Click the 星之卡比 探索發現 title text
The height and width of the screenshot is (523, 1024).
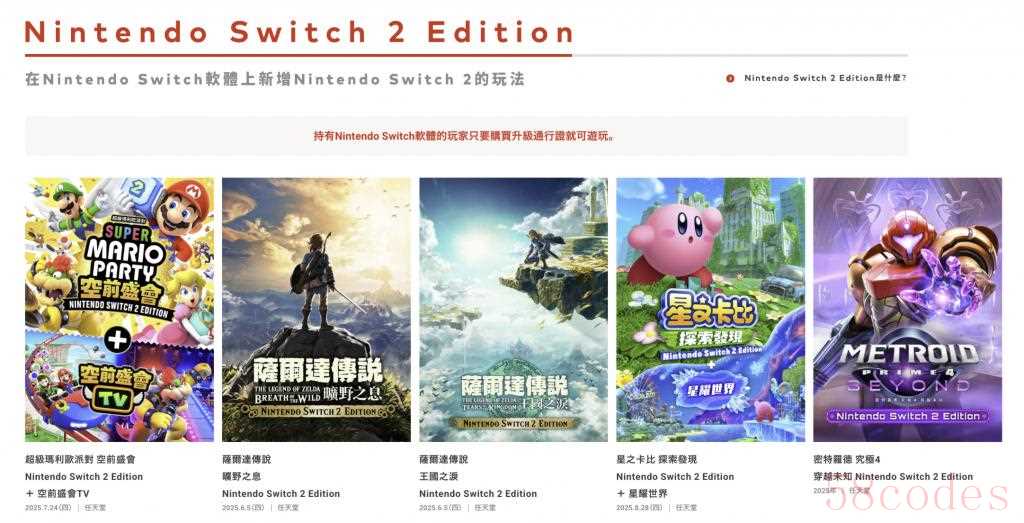pyautogui.click(x=656, y=460)
